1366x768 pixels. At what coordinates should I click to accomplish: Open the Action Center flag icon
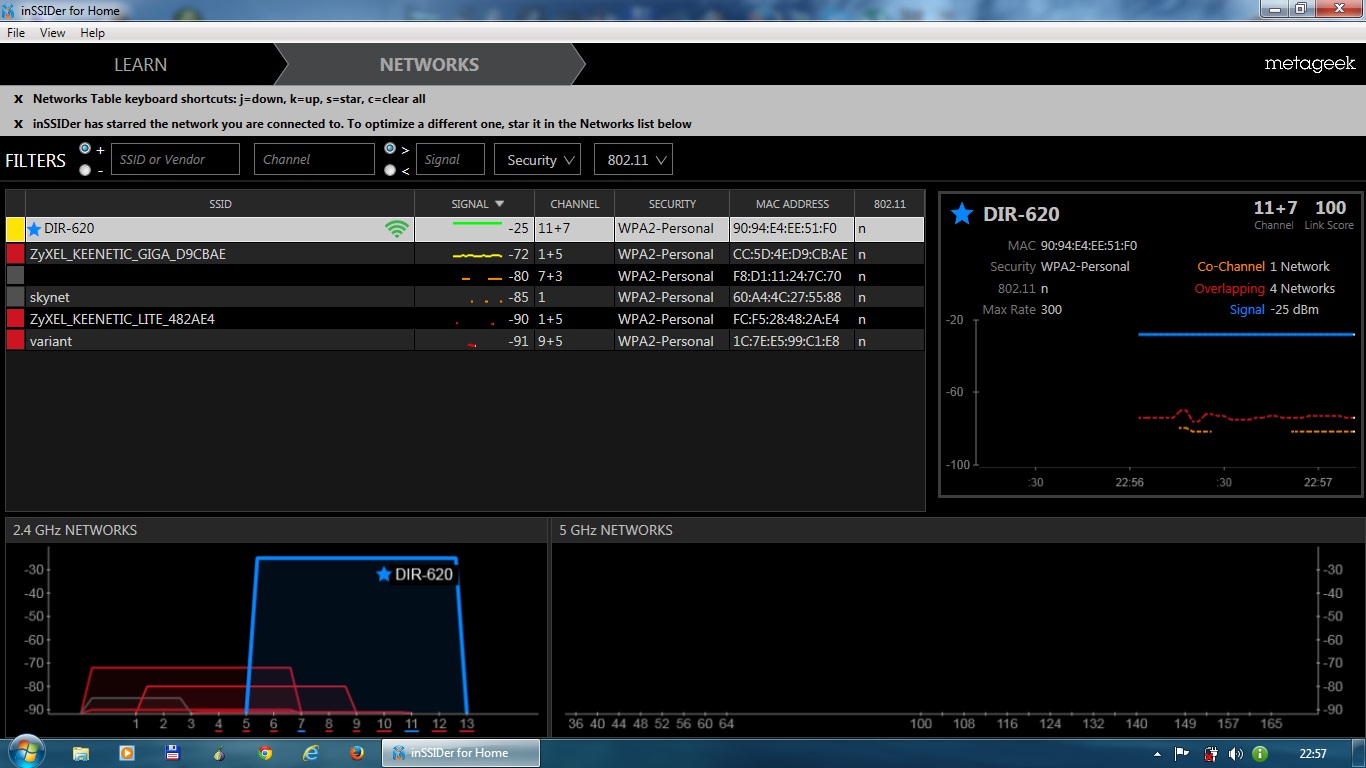tap(1182, 754)
